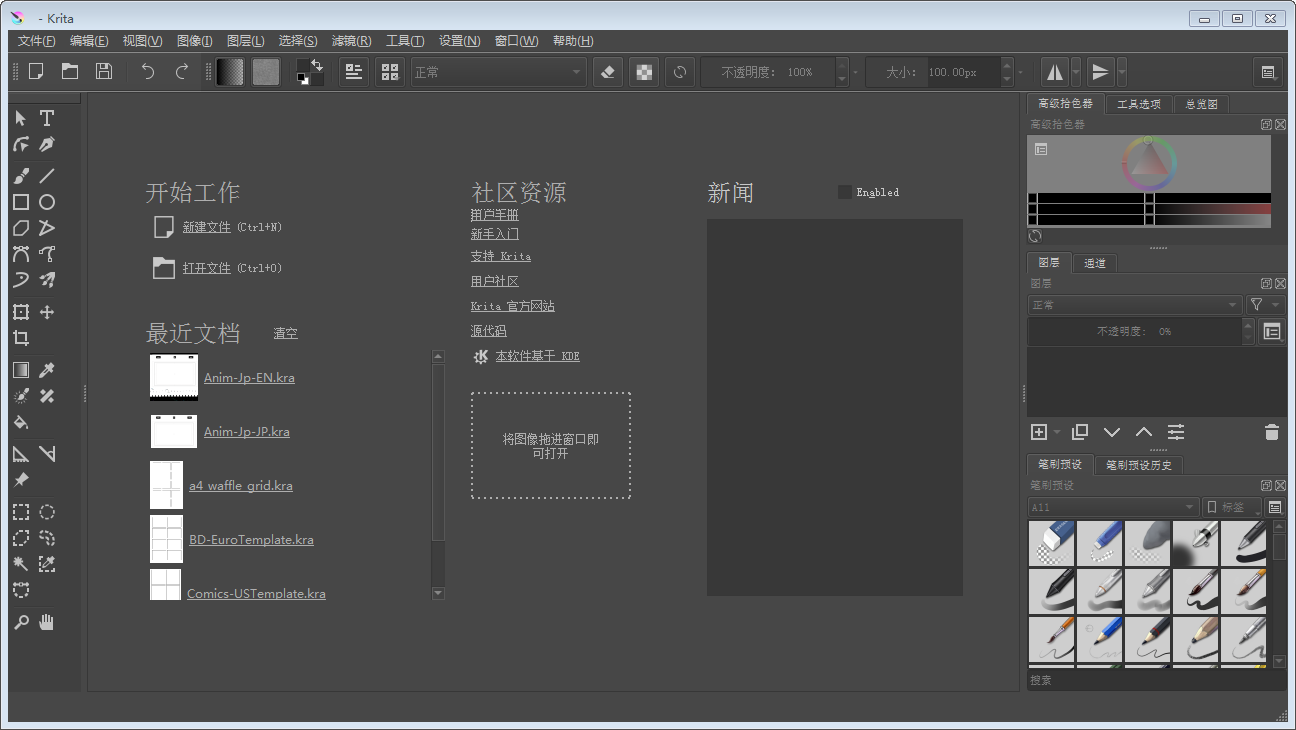Click the 新手入门 link
Image resolution: width=1296 pixels, height=730 pixels.
click(x=495, y=234)
